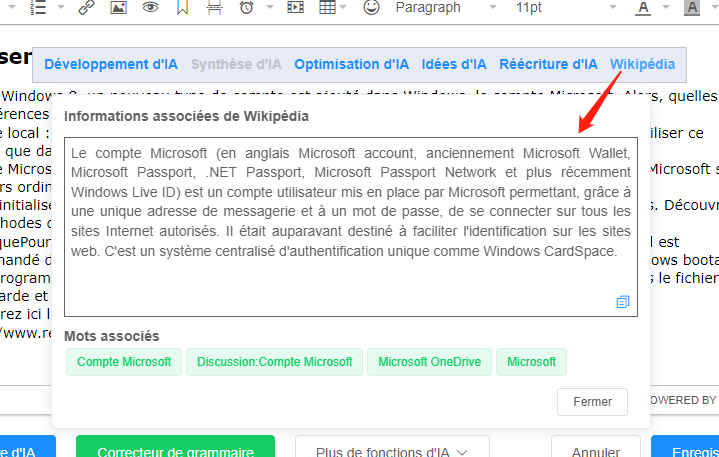Open the date/time format dropdown arrow
This screenshot has height=457, width=719.
tap(270, 7)
